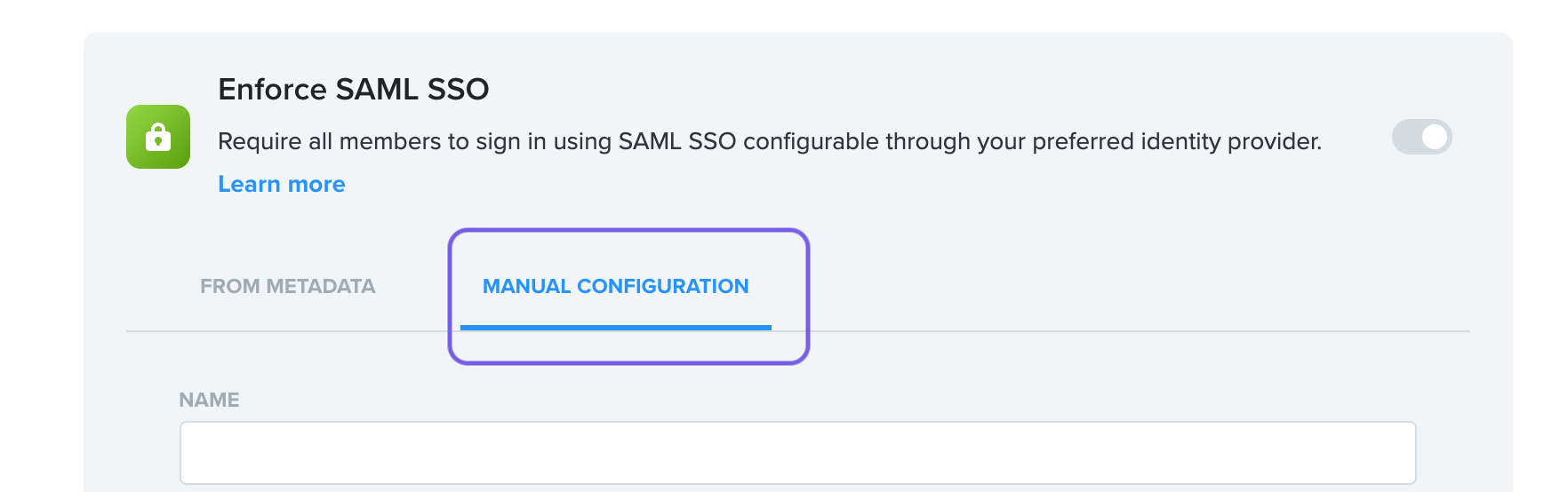Click the tab divider line under the tabs
The height and width of the screenshot is (492, 1568).
pyautogui.click(x=1120, y=331)
